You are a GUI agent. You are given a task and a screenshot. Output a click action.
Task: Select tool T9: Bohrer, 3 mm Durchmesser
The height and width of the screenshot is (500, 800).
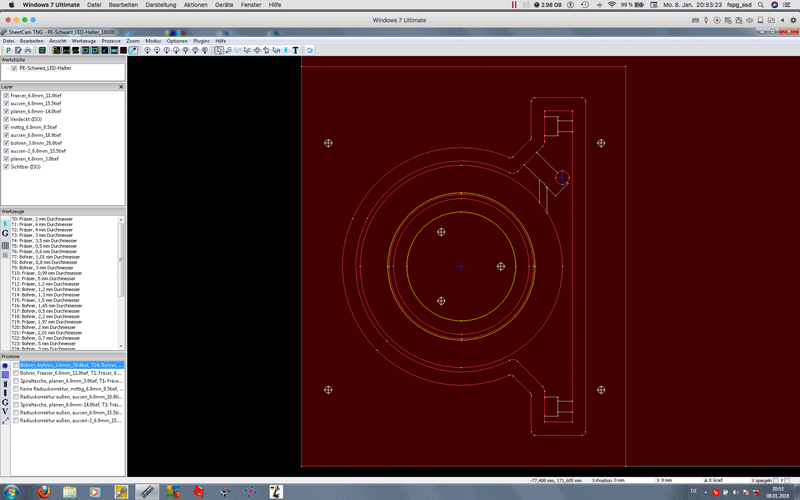click(x=42, y=268)
